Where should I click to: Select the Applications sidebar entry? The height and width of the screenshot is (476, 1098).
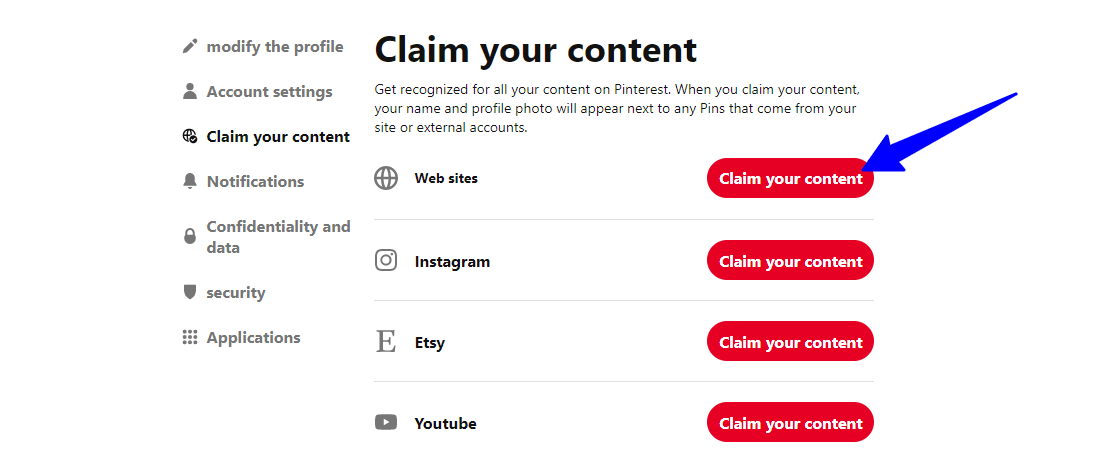253,337
